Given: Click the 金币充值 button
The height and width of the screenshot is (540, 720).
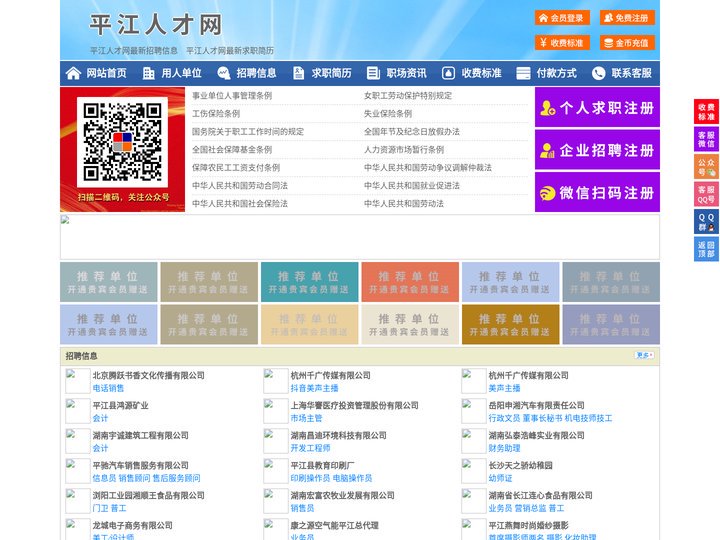Looking at the screenshot, I should [x=627, y=43].
